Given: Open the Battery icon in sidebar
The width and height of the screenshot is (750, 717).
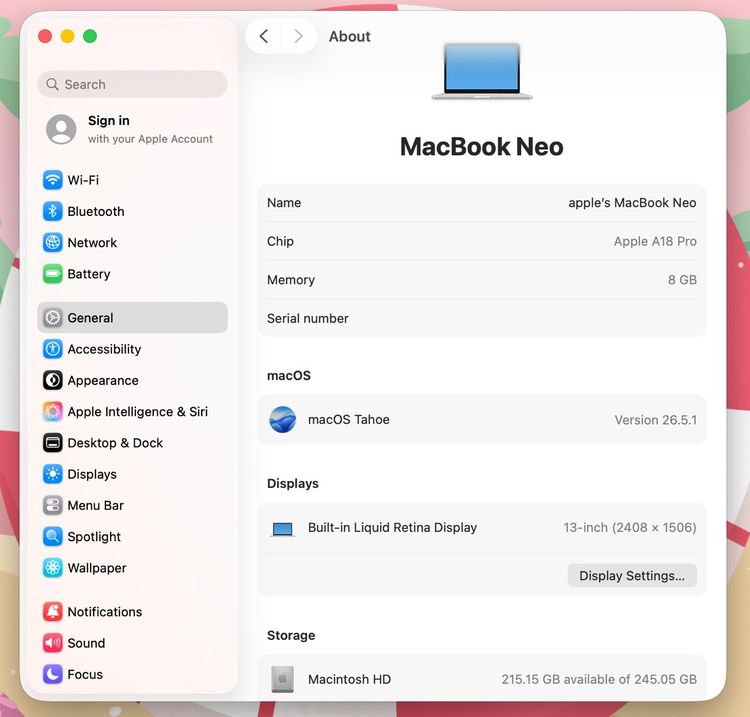Looking at the screenshot, I should (53, 274).
